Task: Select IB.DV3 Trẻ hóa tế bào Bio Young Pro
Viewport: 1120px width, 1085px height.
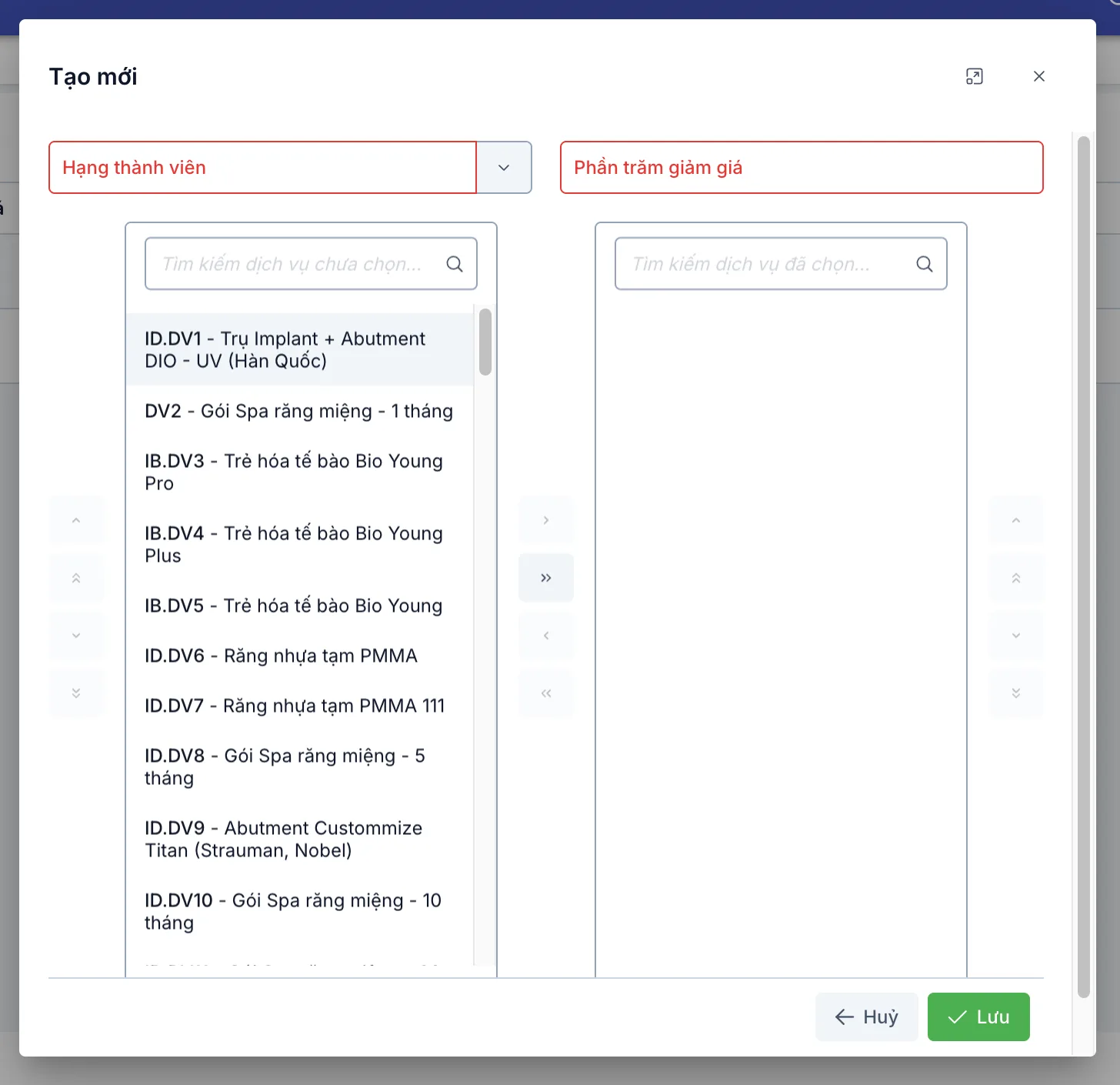Action: tap(300, 472)
